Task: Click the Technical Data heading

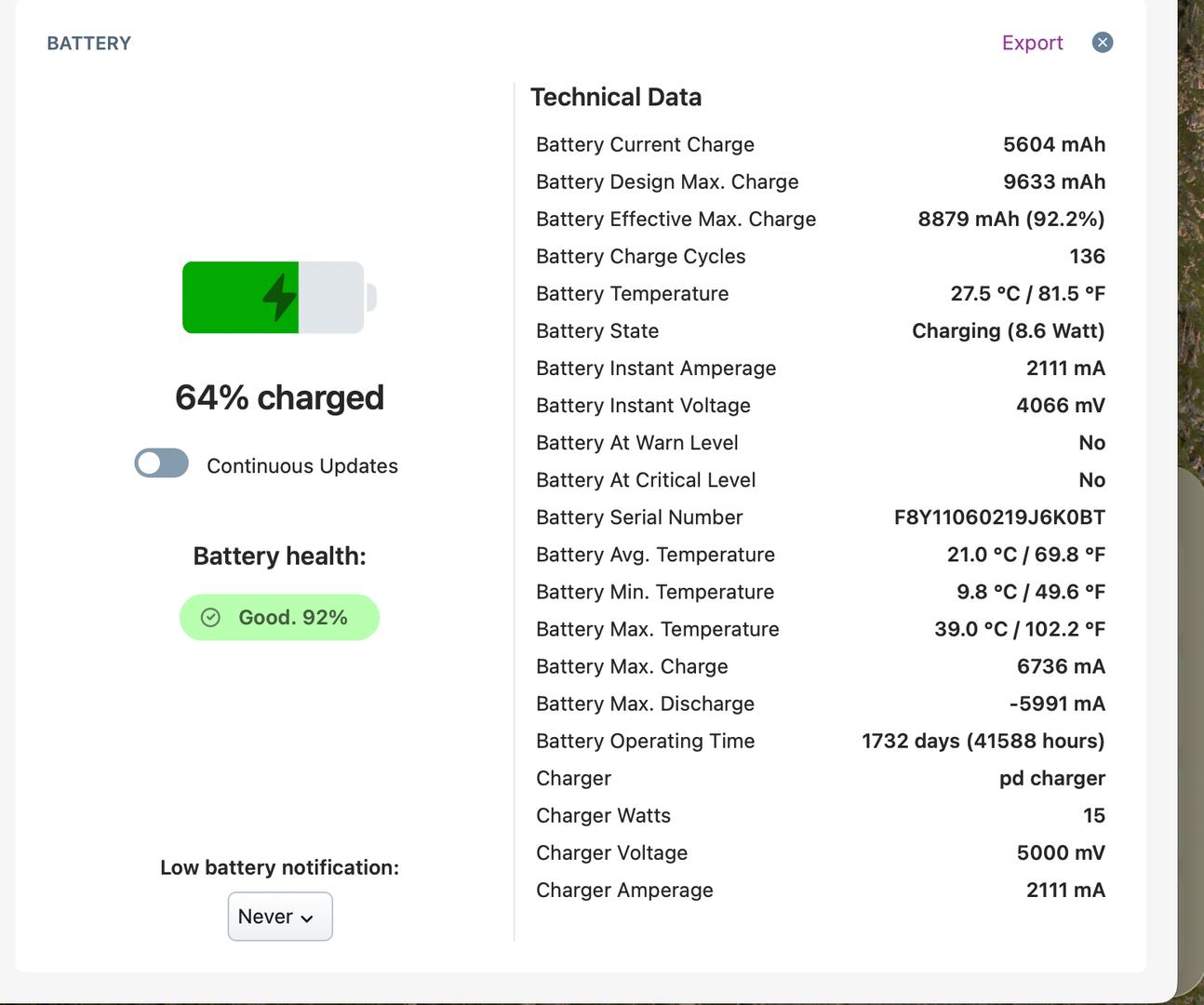Action: pyautogui.click(x=616, y=97)
